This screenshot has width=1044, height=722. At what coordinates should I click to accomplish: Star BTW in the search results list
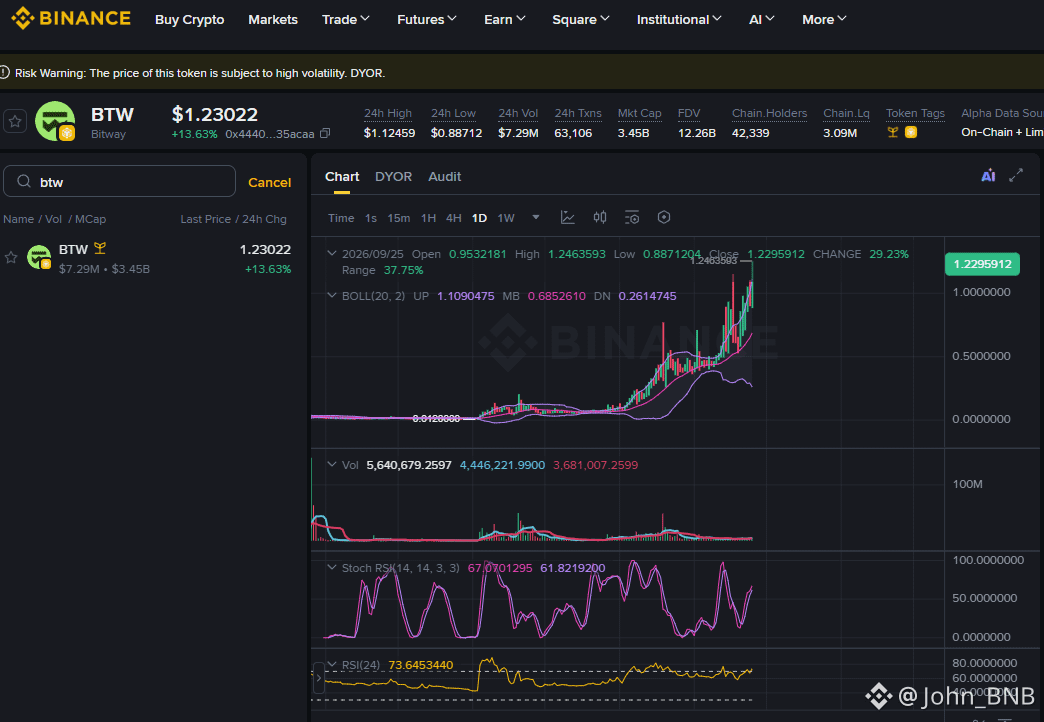pyautogui.click(x=11, y=257)
